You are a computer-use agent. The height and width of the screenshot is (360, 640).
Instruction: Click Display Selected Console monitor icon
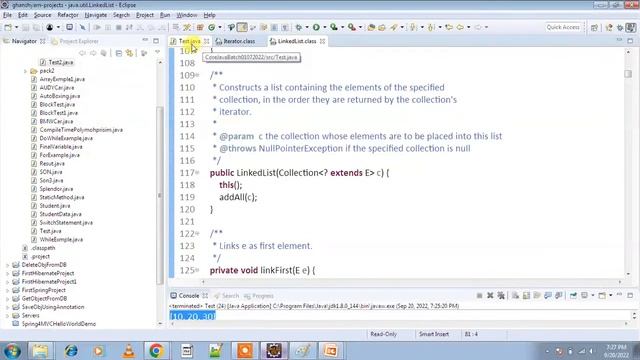584,296
